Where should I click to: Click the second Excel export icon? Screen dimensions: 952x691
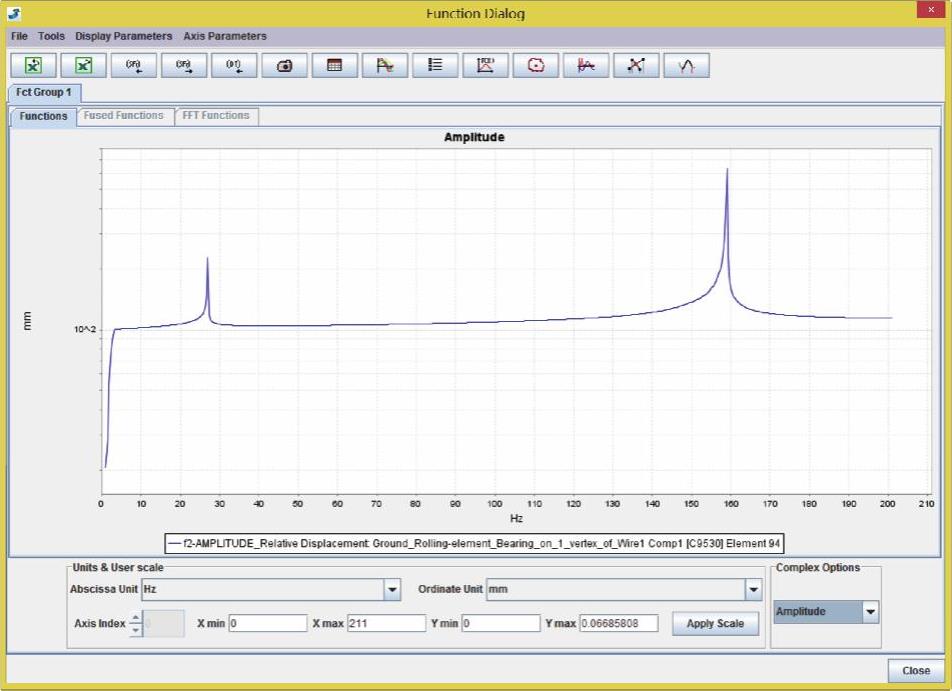point(84,65)
